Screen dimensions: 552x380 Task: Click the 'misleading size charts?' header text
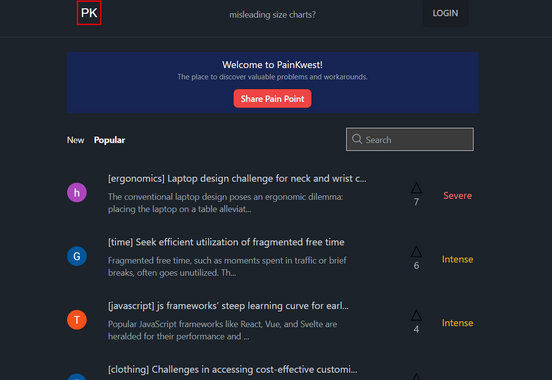click(272, 15)
